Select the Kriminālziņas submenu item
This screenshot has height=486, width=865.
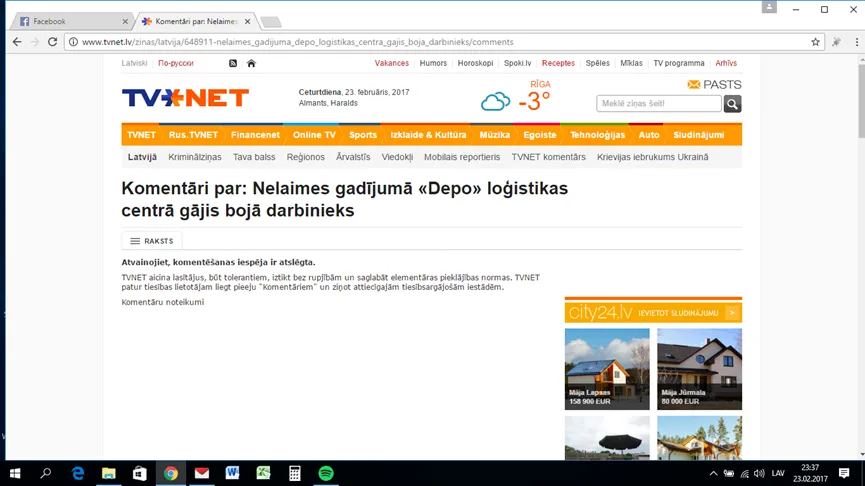[x=195, y=157]
